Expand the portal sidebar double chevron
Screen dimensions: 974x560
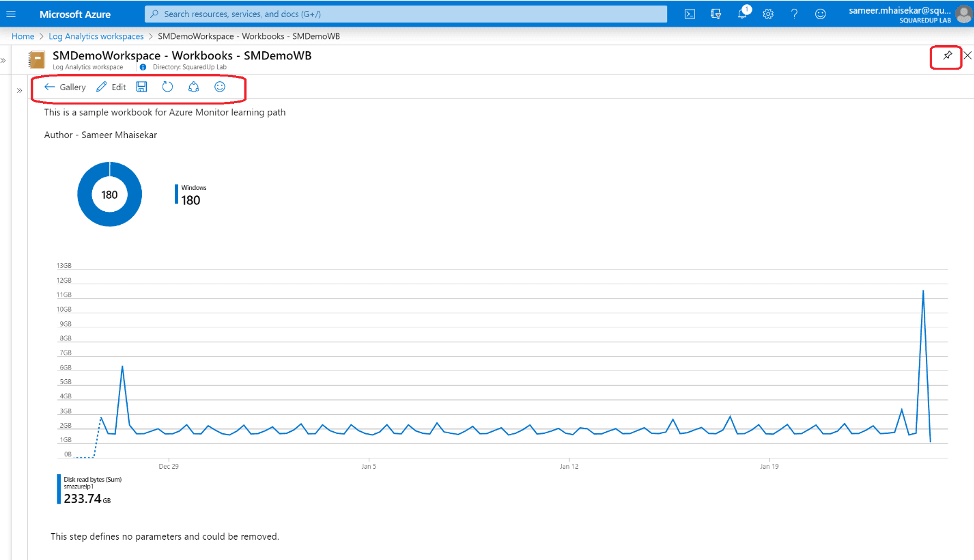tap(4, 60)
